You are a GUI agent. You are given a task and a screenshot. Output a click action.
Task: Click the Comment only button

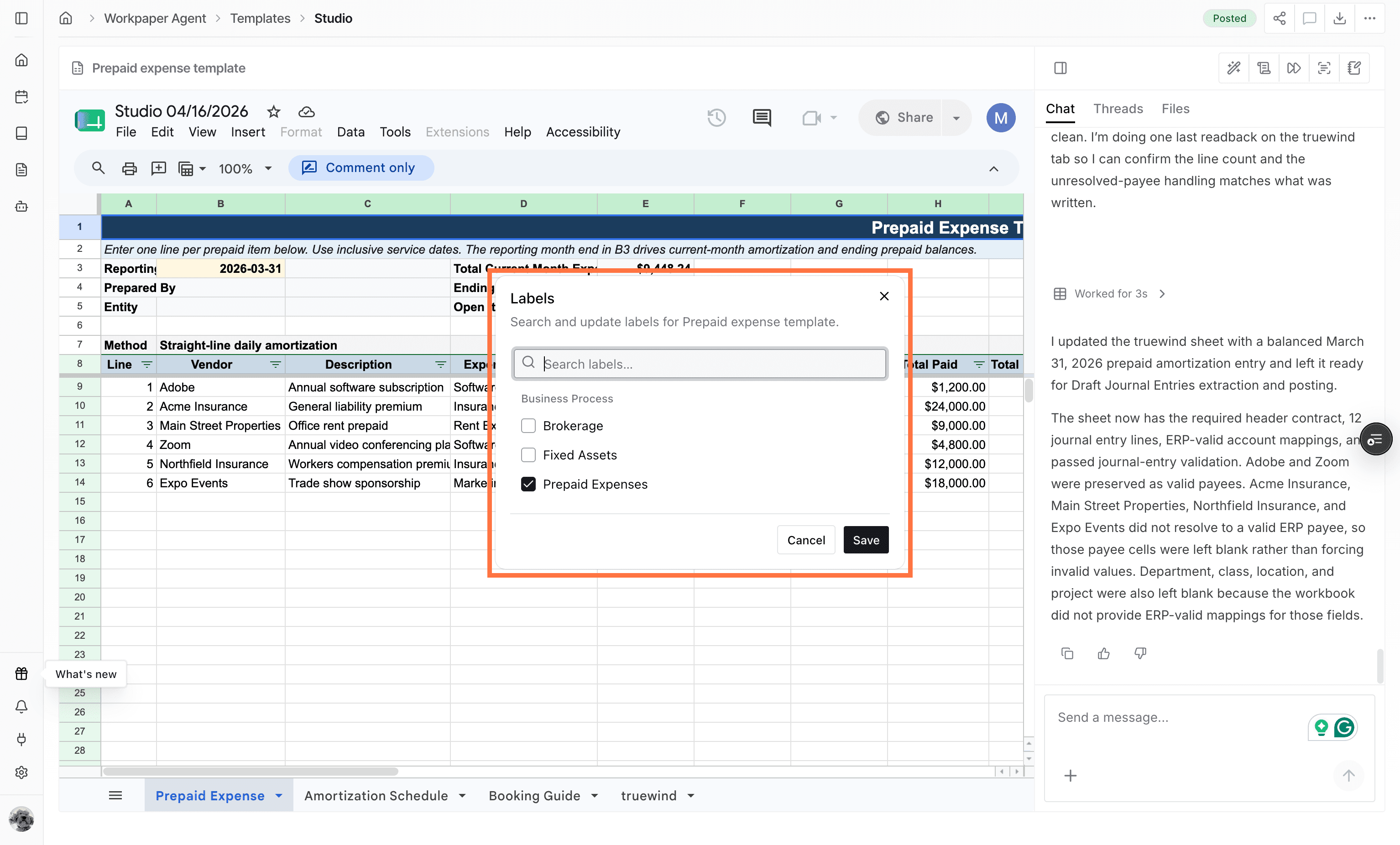pyautogui.click(x=361, y=167)
